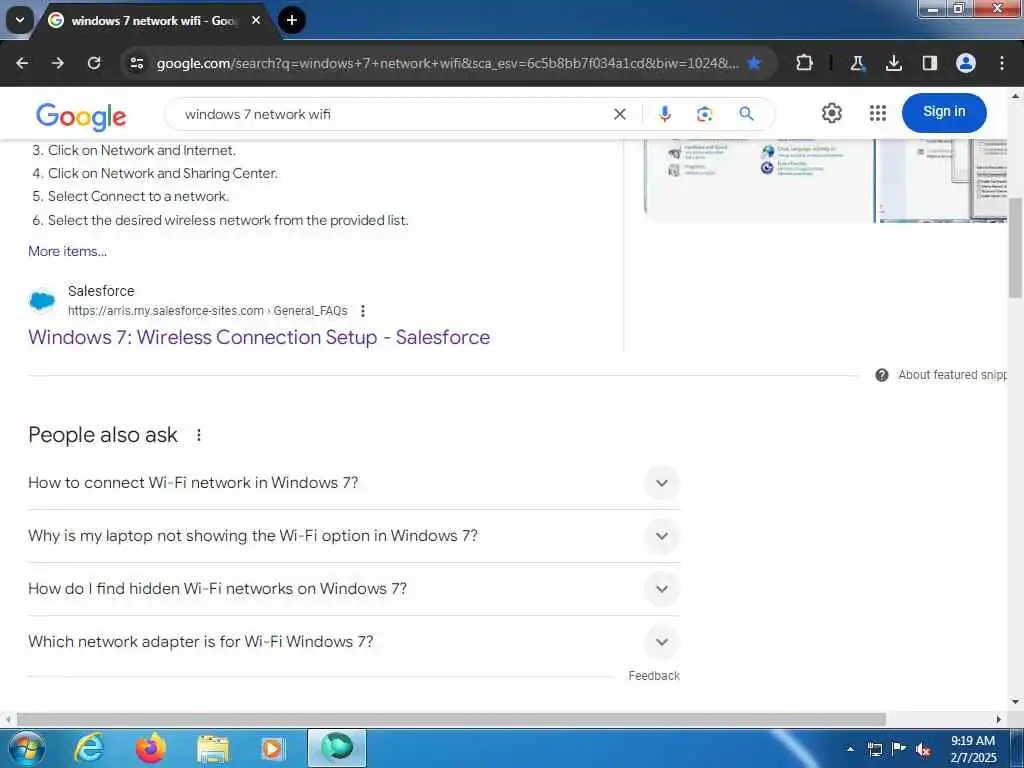The height and width of the screenshot is (768, 1024).
Task: Open the network tray icon
Action: coord(874,749)
